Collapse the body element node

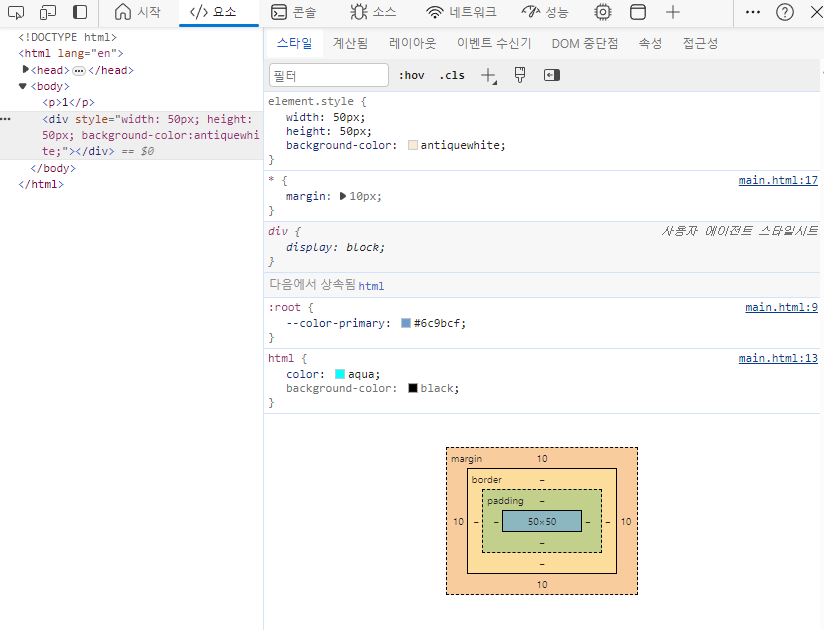click(23, 86)
